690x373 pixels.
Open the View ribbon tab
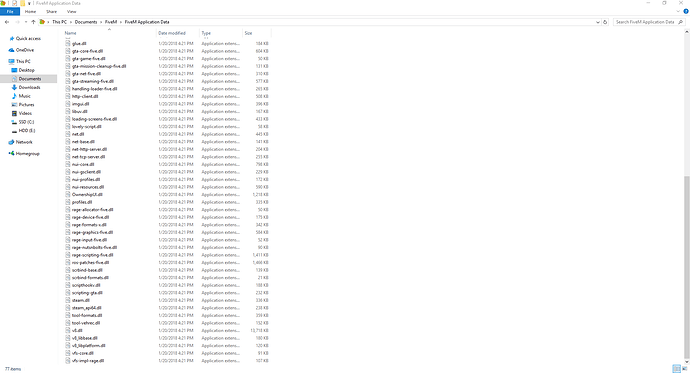click(71, 11)
